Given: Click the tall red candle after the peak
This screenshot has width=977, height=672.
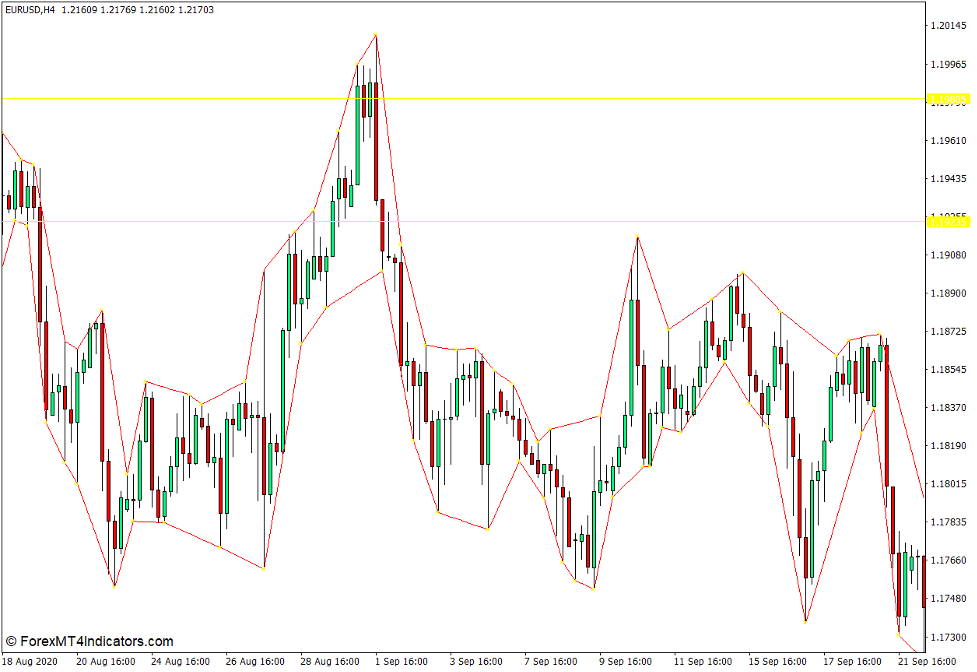Looking at the screenshot, I should tap(375, 140).
